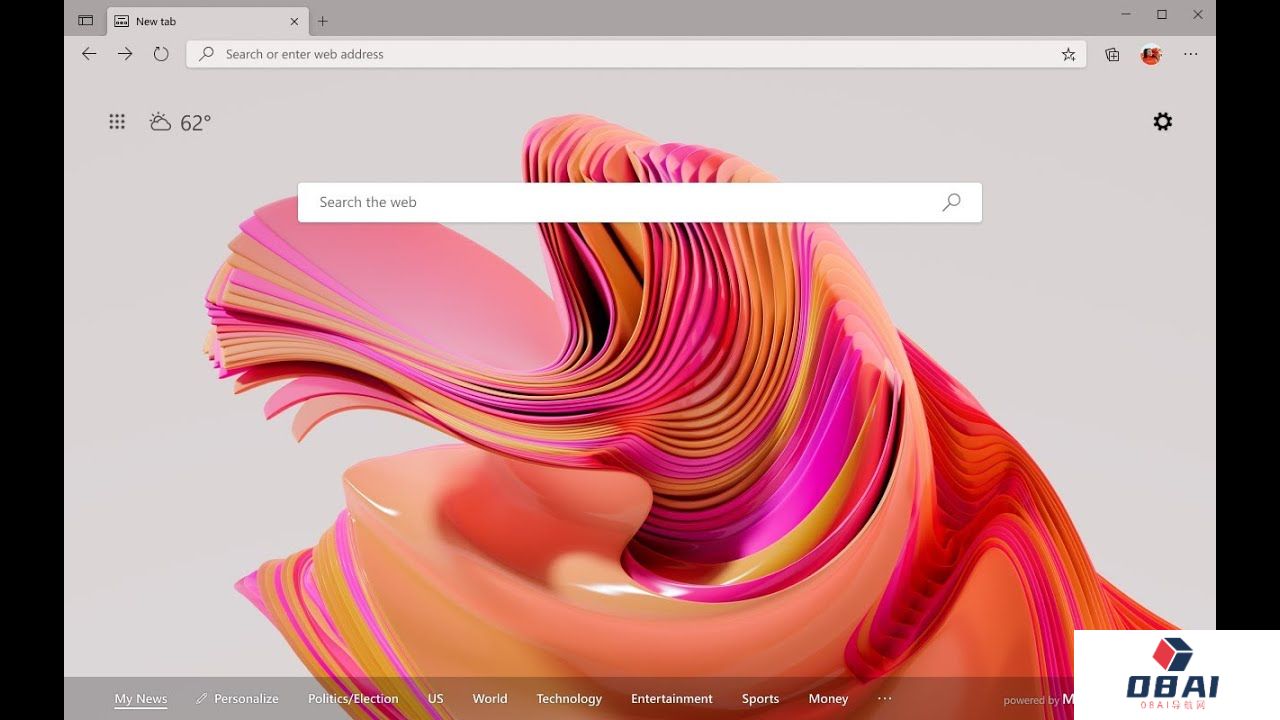The width and height of the screenshot is (1280, 720).
Task: Open page settings gear icon
Action: [x=1162, y=122]
